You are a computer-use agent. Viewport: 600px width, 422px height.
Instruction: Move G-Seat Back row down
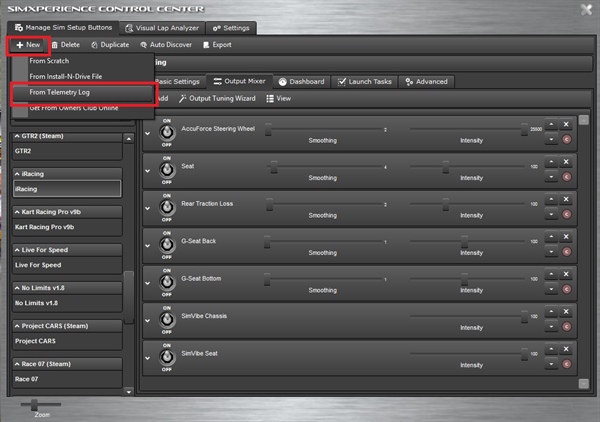pyautogui.click(x=551, y=252)
